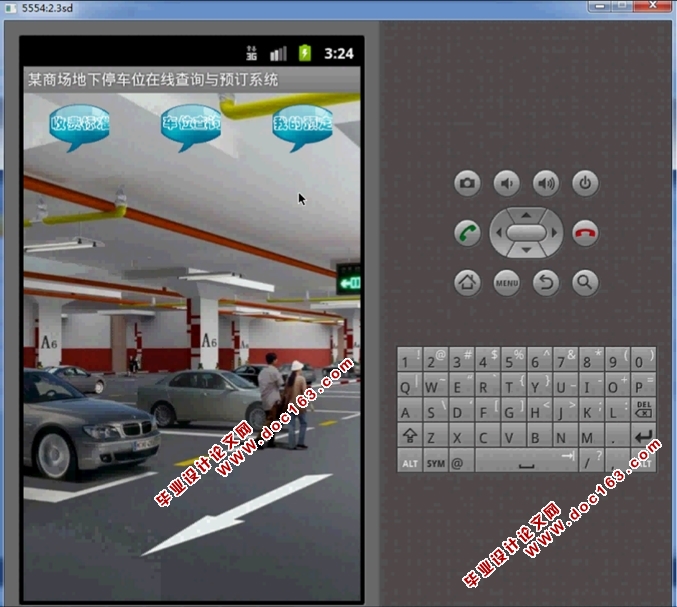Click the Q key

pos(410,384)
